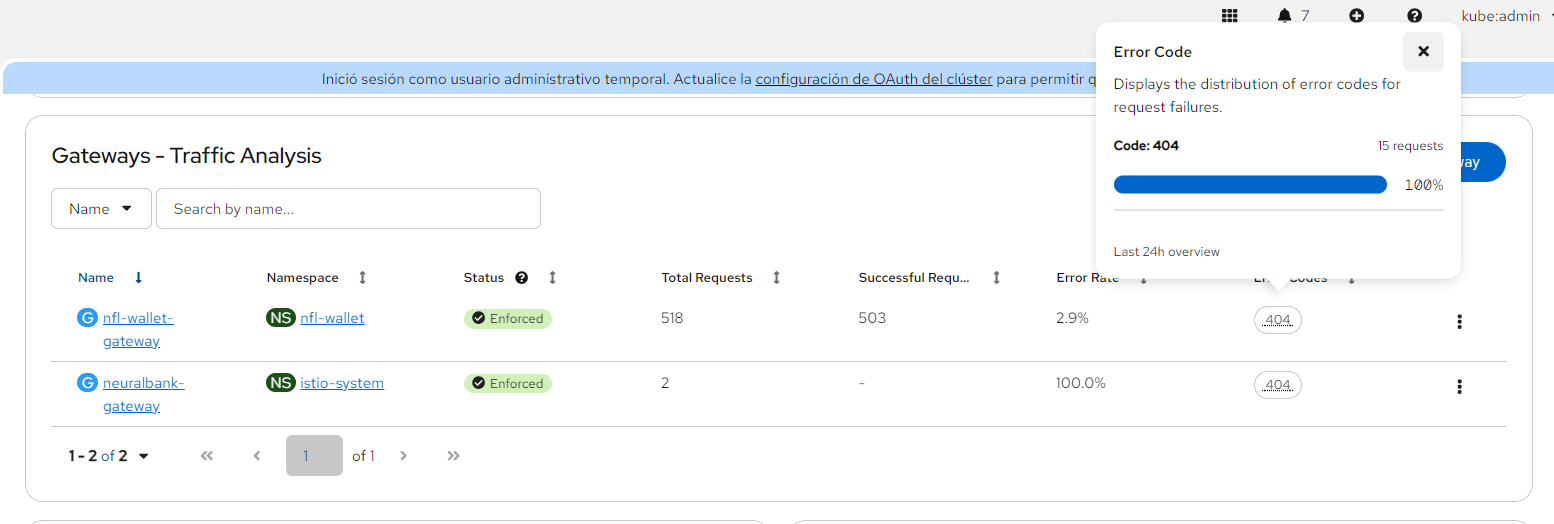This screenshot has height=524, width=1554.
Task: Close the Error Code popover
Action: pos(1423,52)
